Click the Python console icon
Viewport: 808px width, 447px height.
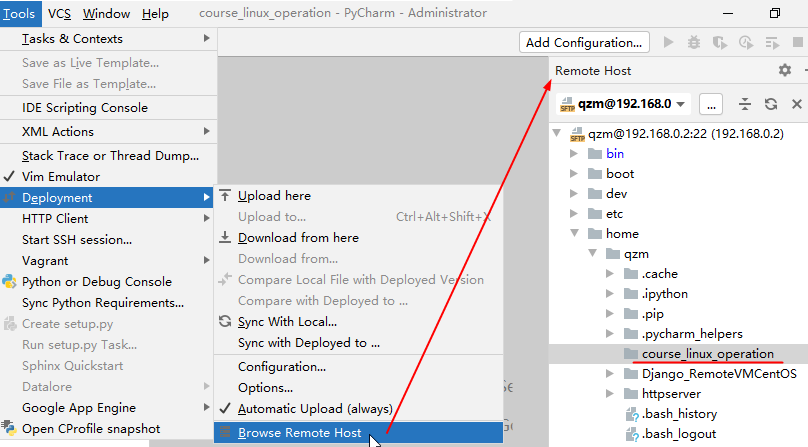click(9, 282)
